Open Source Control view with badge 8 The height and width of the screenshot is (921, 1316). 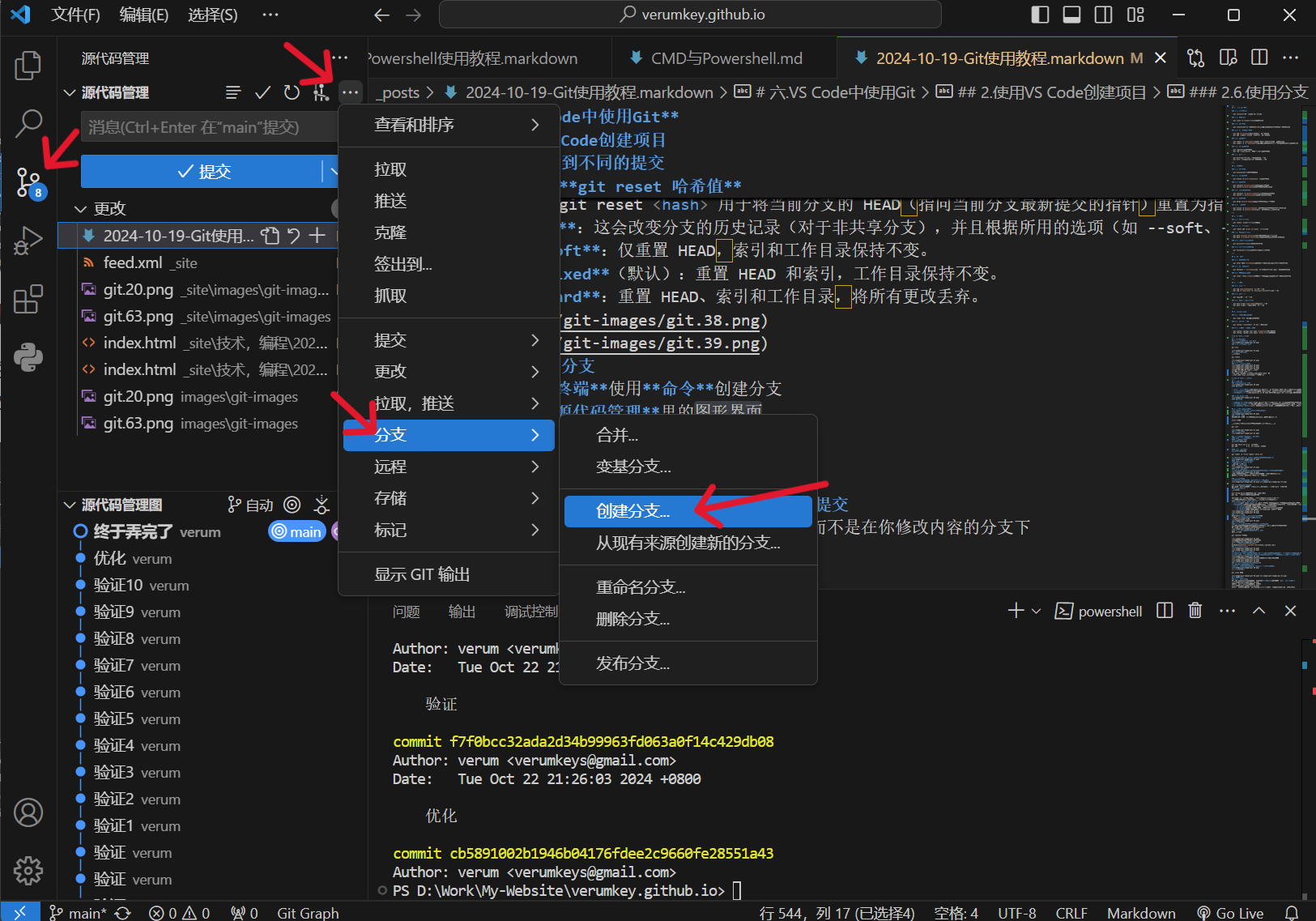tap(28, 182)
